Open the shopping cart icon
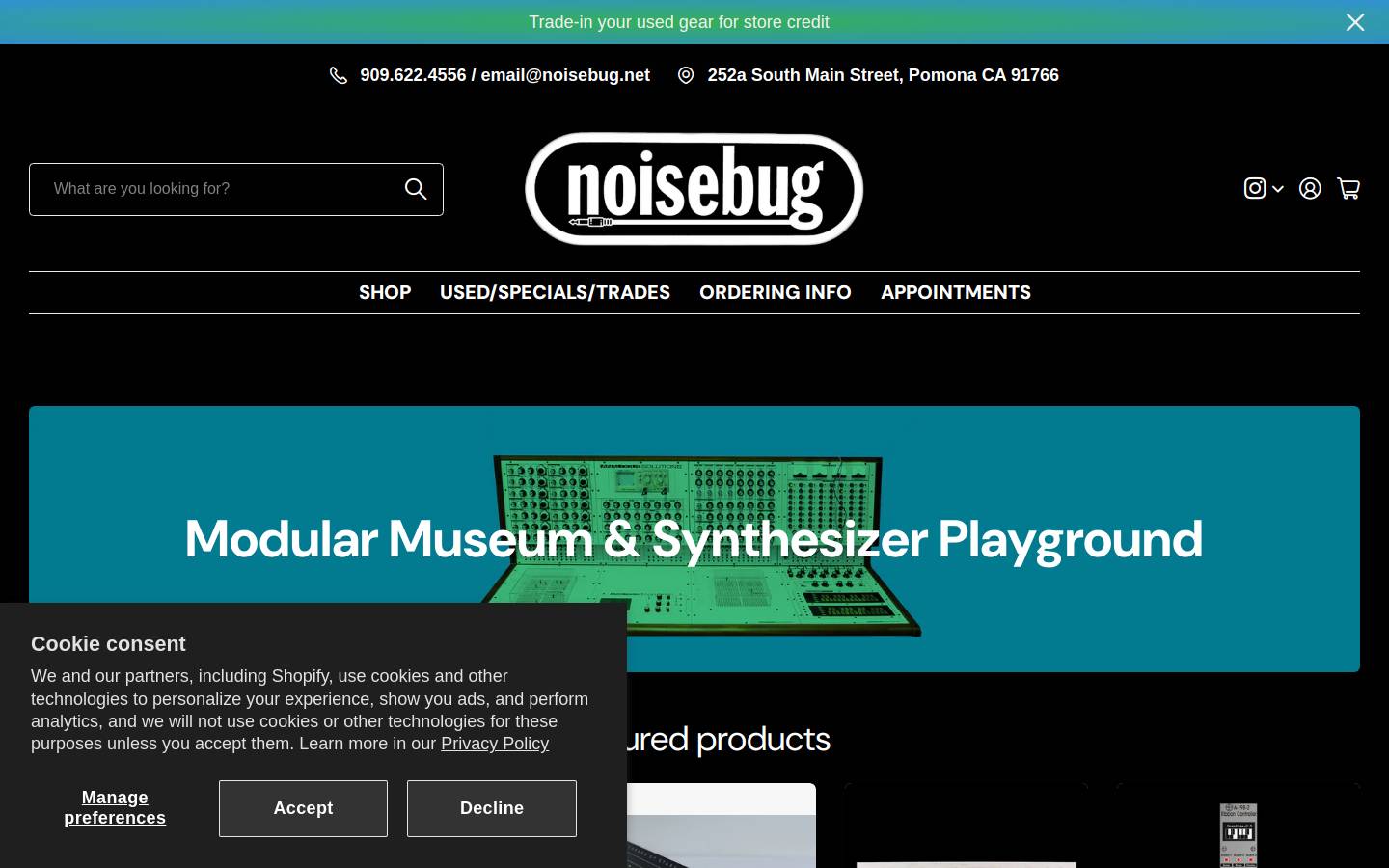Viewport: 1389px width, 868px height. pos(1348,188)
